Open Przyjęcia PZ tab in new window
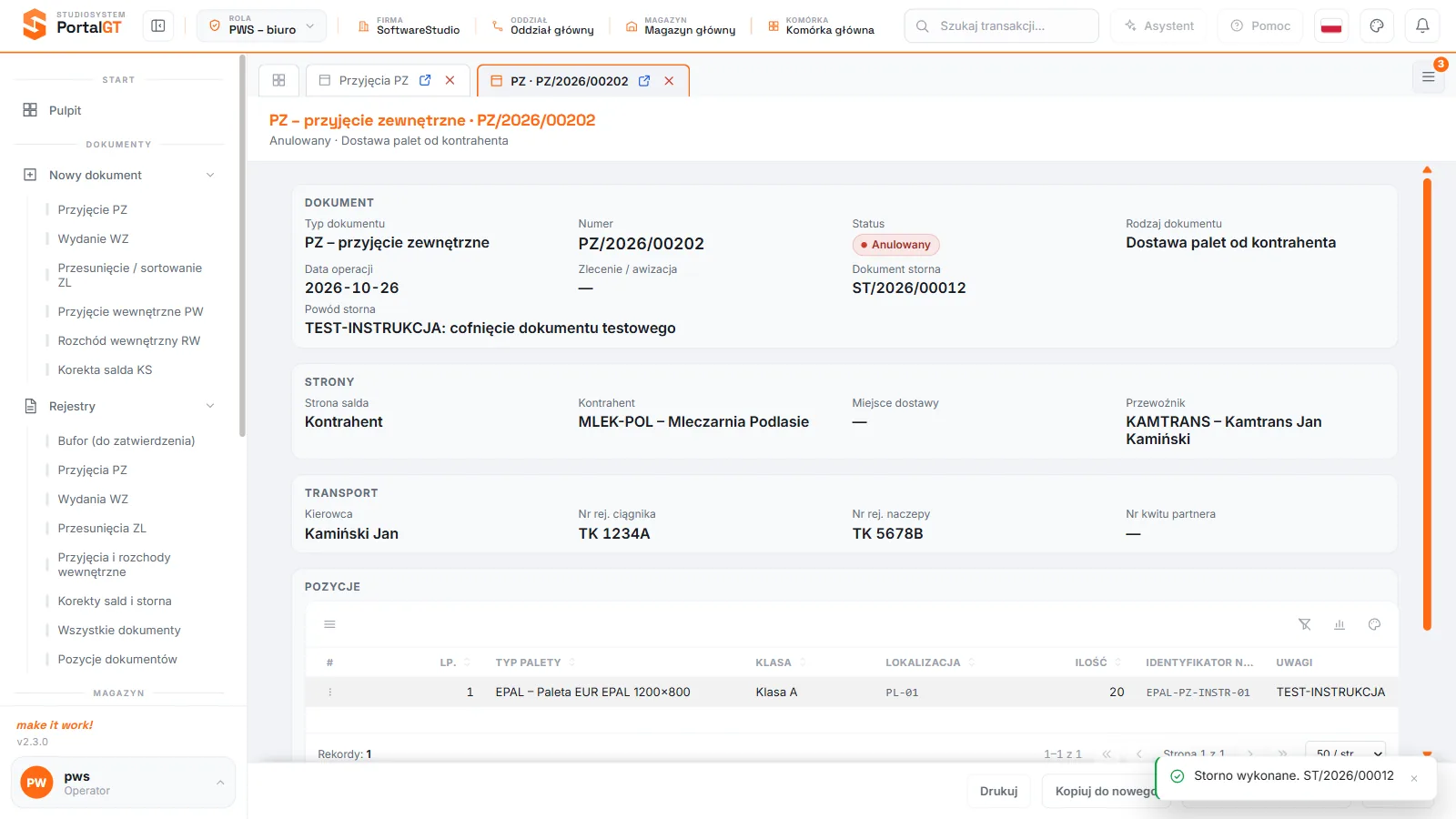This screenshot has width=1456, height=819. pyautogui.click(x=425, y=80)
